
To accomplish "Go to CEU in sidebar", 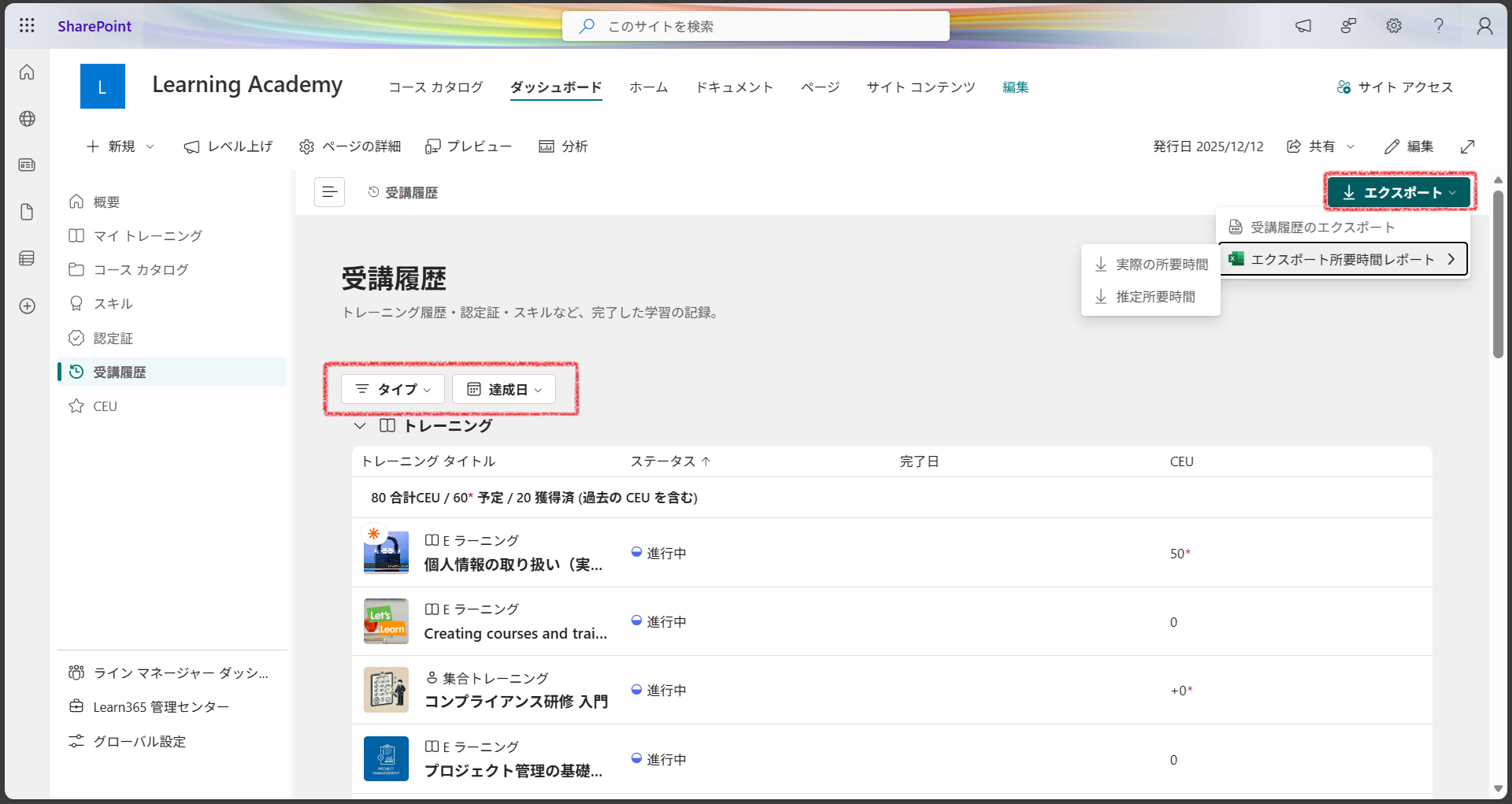I will 172,406.
